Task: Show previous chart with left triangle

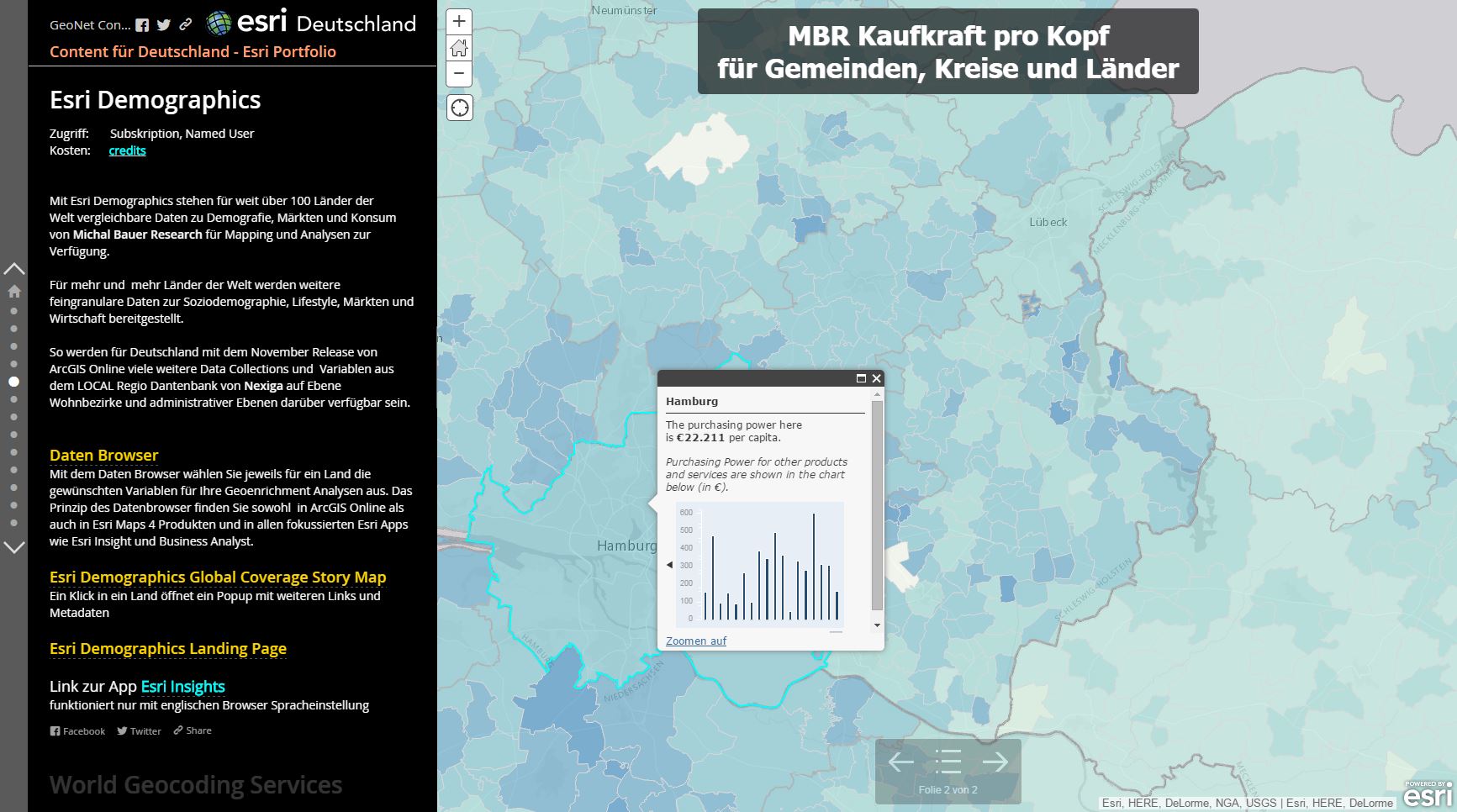Action: [x=670, y=565]
